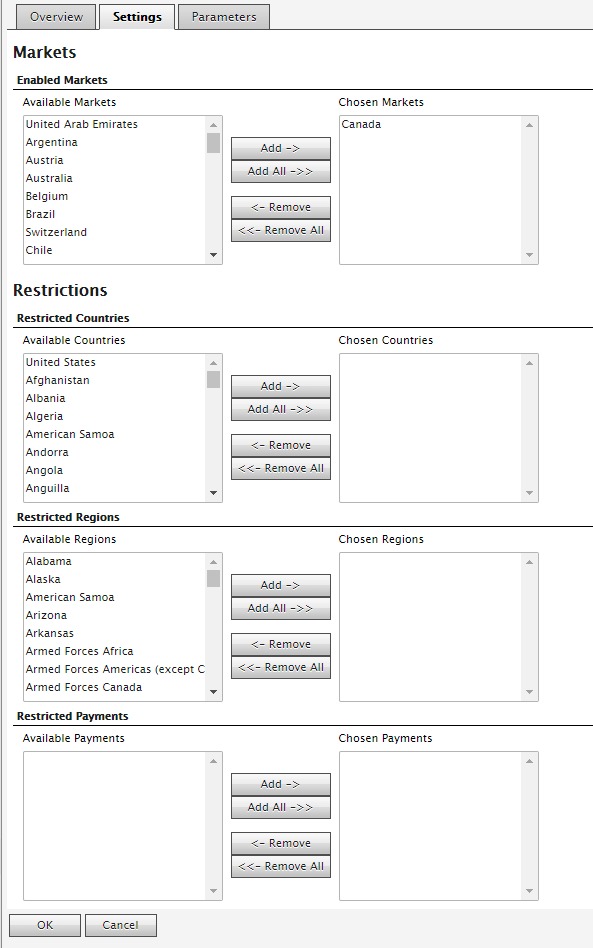
Task: Click Add All ->> for Restricted Countries
Action: coord(280,409)
